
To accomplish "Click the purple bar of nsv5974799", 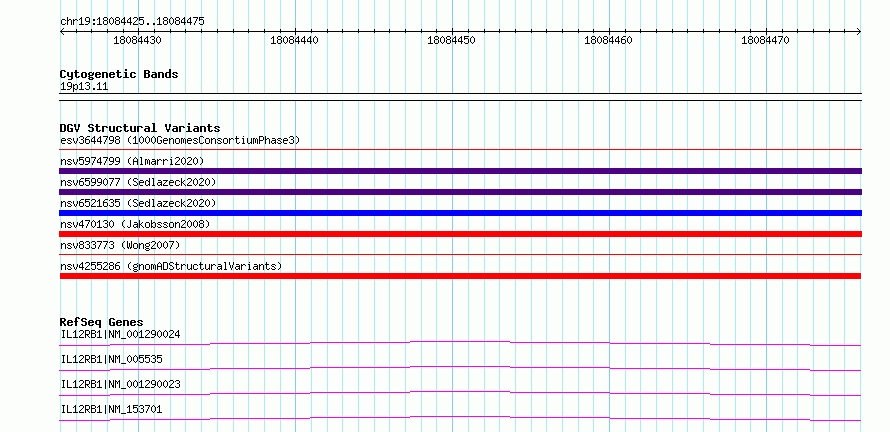I will tap(461, 171).
